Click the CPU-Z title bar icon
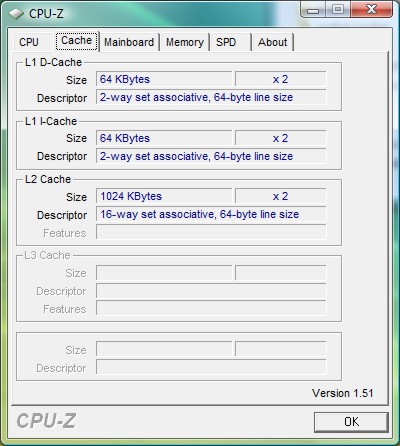The width and height of the screenshot is (400, 446). pyautogui.click(x=16, y=14)
